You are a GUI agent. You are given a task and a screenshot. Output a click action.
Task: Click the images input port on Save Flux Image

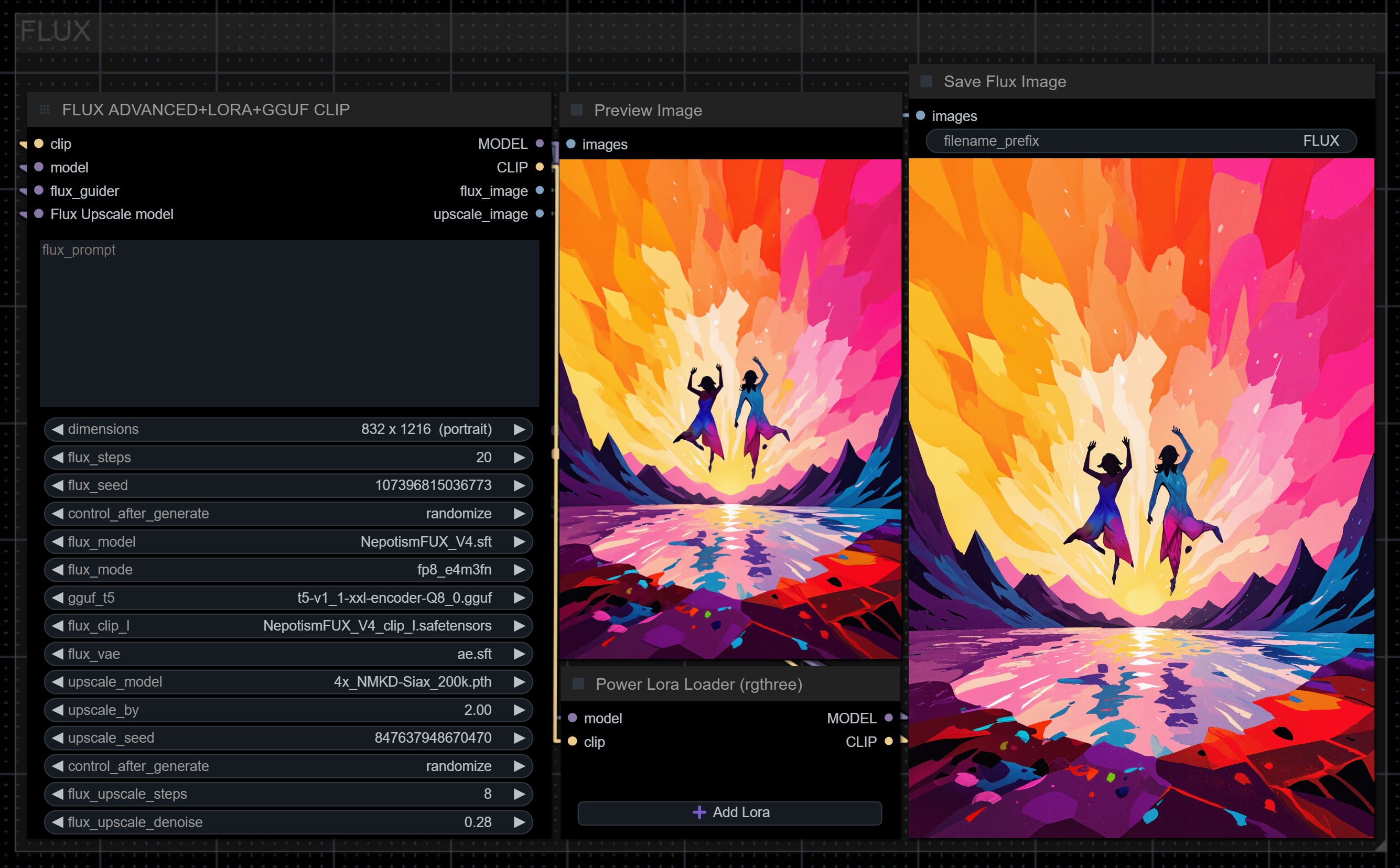click(921, 116)
